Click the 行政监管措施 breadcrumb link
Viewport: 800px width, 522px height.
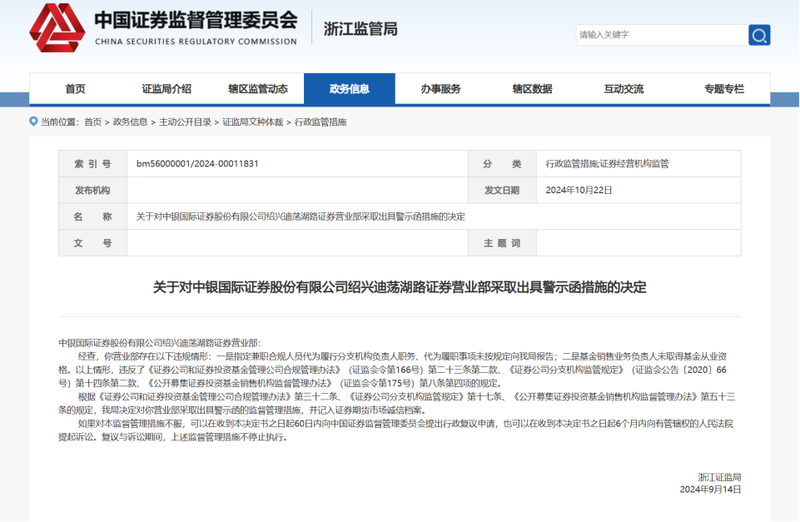(x=320, y=122)
